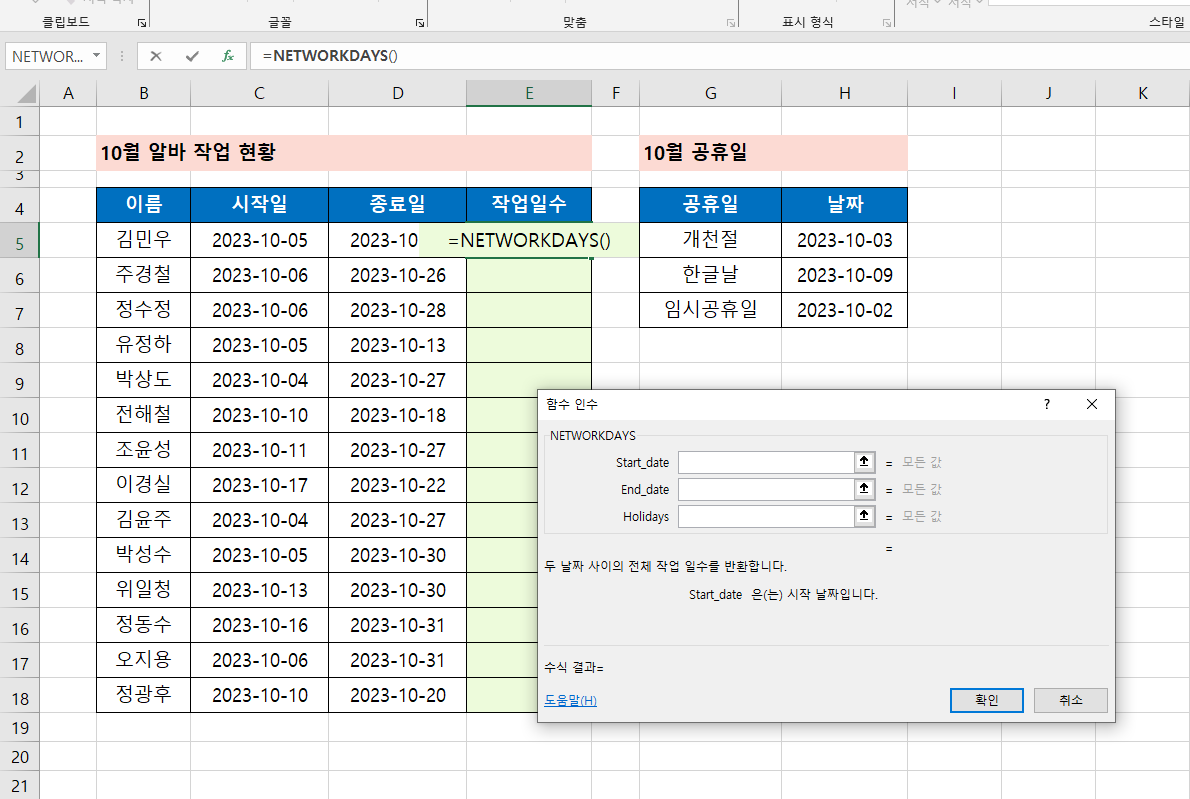
Task: Select the 한글날 date 2023-10-09
Action: [845, 275]
